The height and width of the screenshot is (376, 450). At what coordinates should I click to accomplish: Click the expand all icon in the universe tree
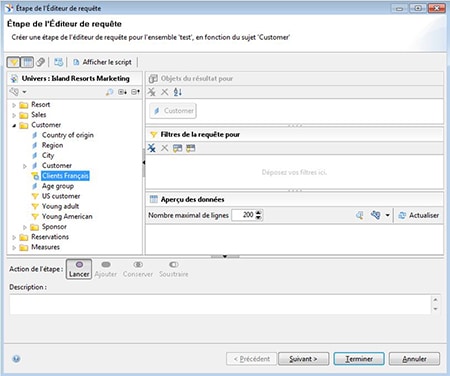coord(122,92)
